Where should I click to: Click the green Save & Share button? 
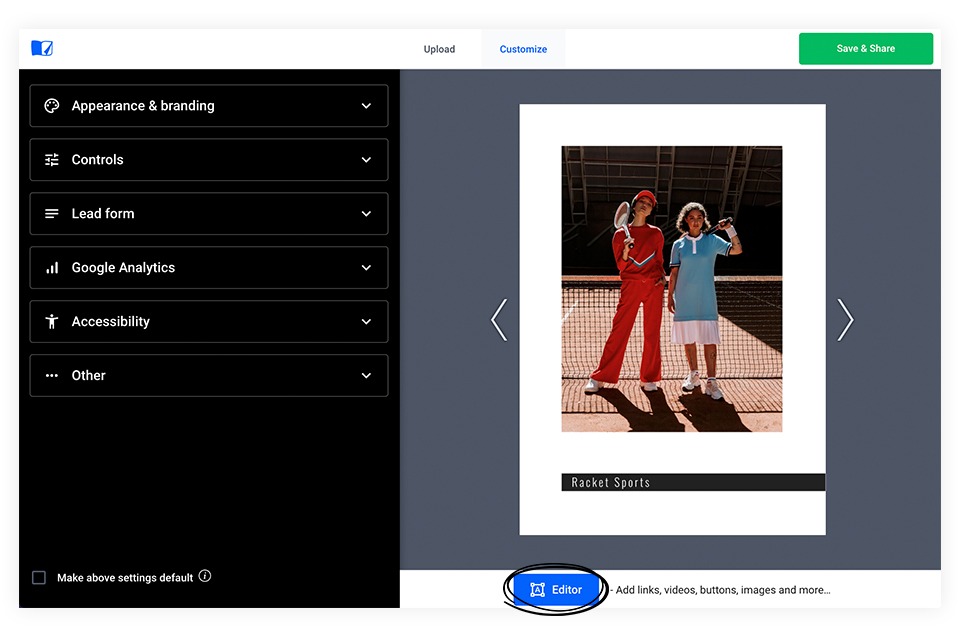(866, 48)
